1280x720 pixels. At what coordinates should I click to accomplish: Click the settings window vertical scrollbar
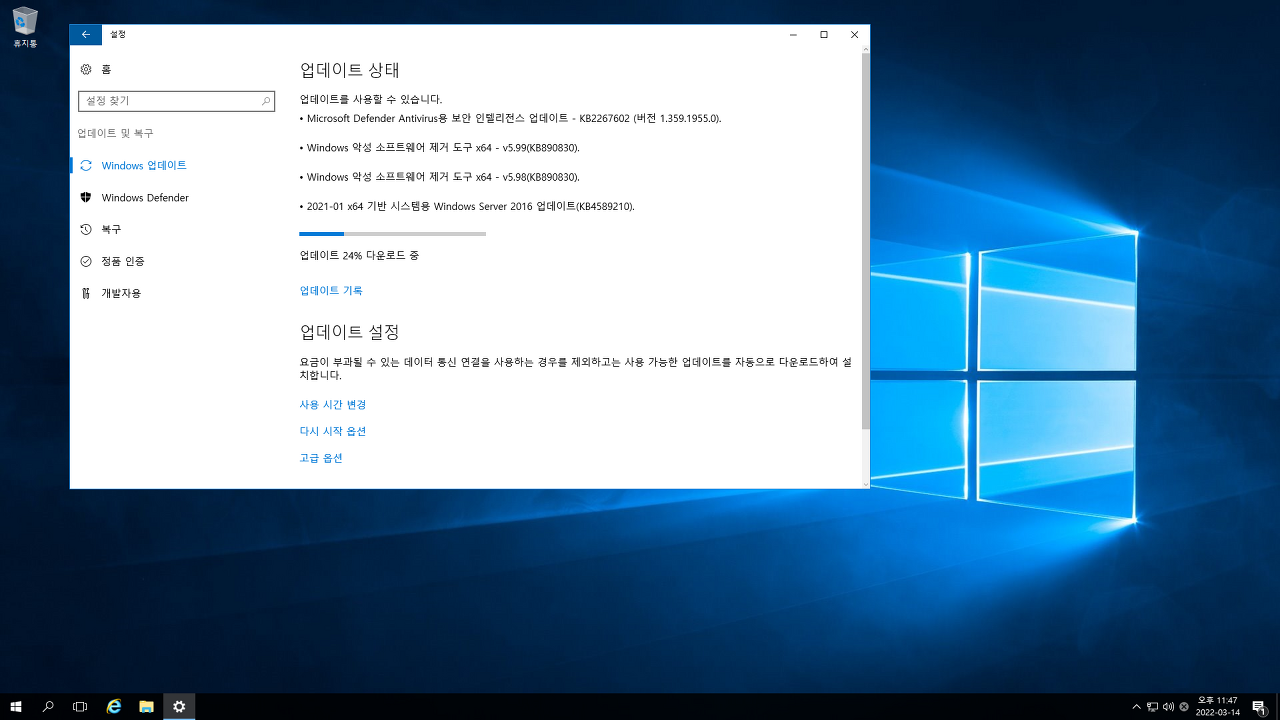866,241
